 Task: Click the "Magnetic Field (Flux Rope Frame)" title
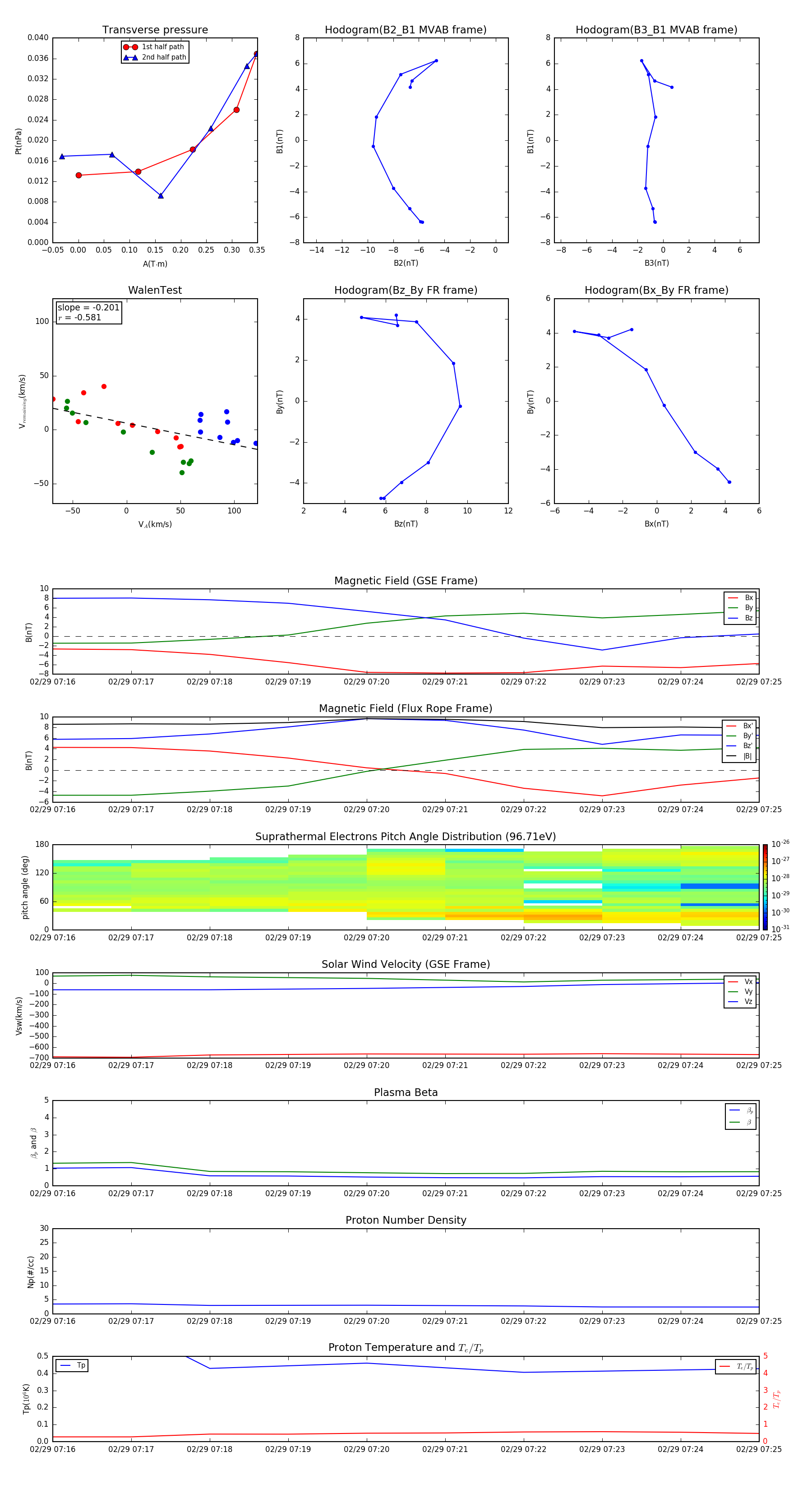pos(406,709)
